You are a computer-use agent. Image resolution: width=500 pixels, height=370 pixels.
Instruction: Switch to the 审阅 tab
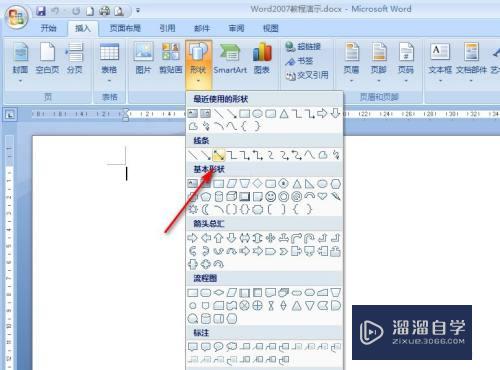pyautogui.click(x=236, y=28)
